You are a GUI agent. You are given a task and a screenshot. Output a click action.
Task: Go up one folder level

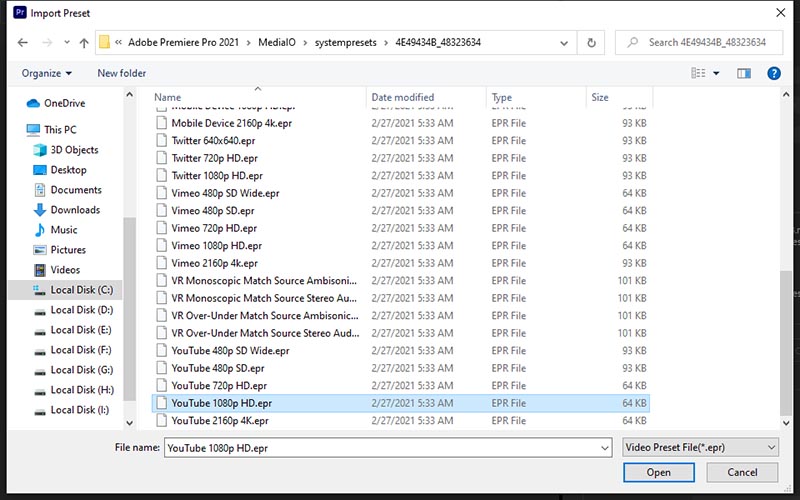coord(84,43)
